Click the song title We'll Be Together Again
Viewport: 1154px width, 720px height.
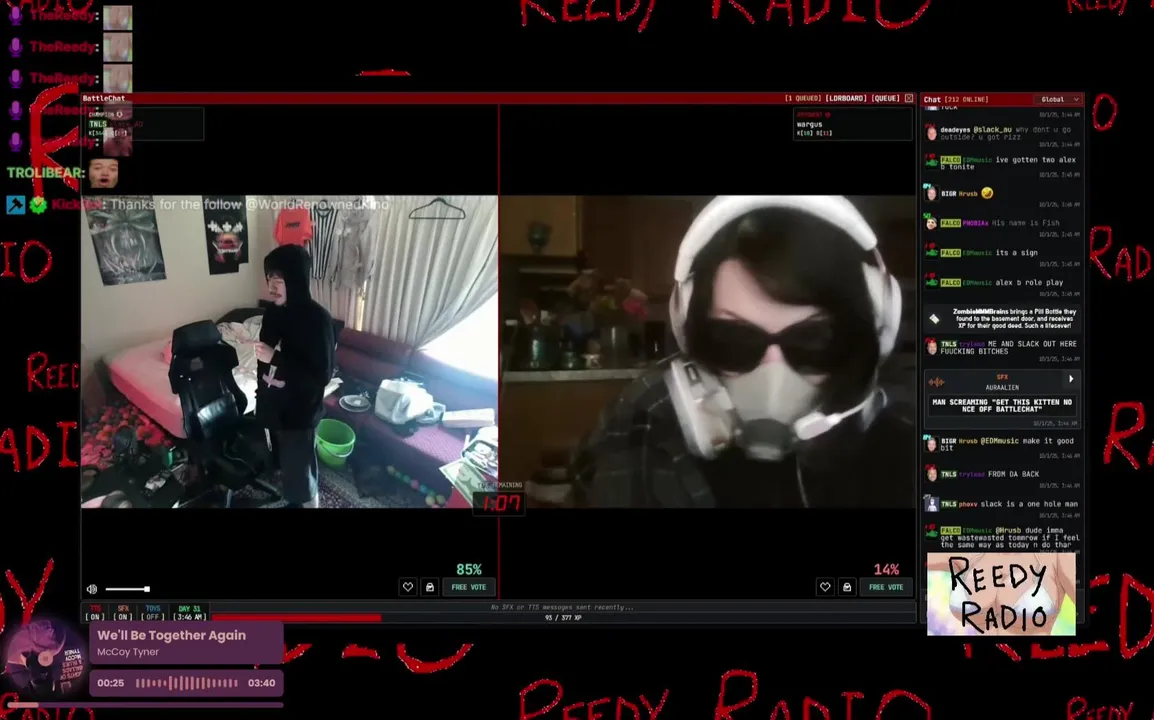(171, 635)
